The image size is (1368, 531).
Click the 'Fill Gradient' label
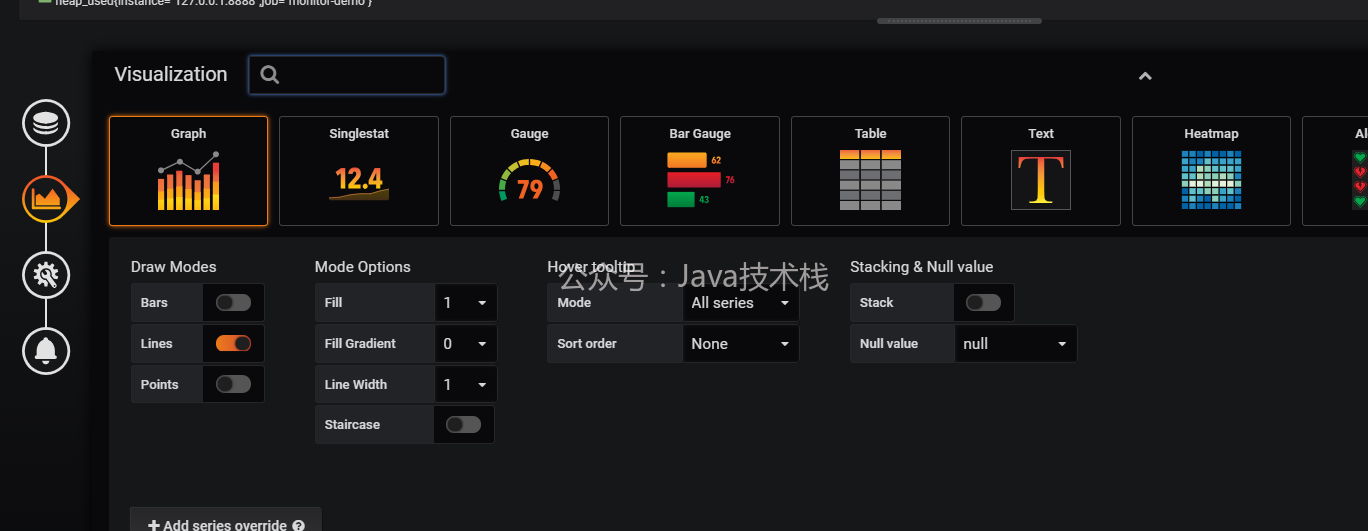point(360,344)
